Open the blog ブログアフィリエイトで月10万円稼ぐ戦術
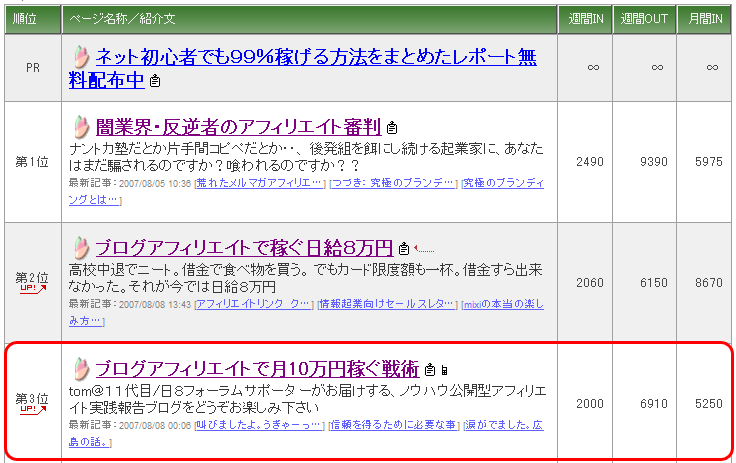736x463 pixels. coord(257,369)
